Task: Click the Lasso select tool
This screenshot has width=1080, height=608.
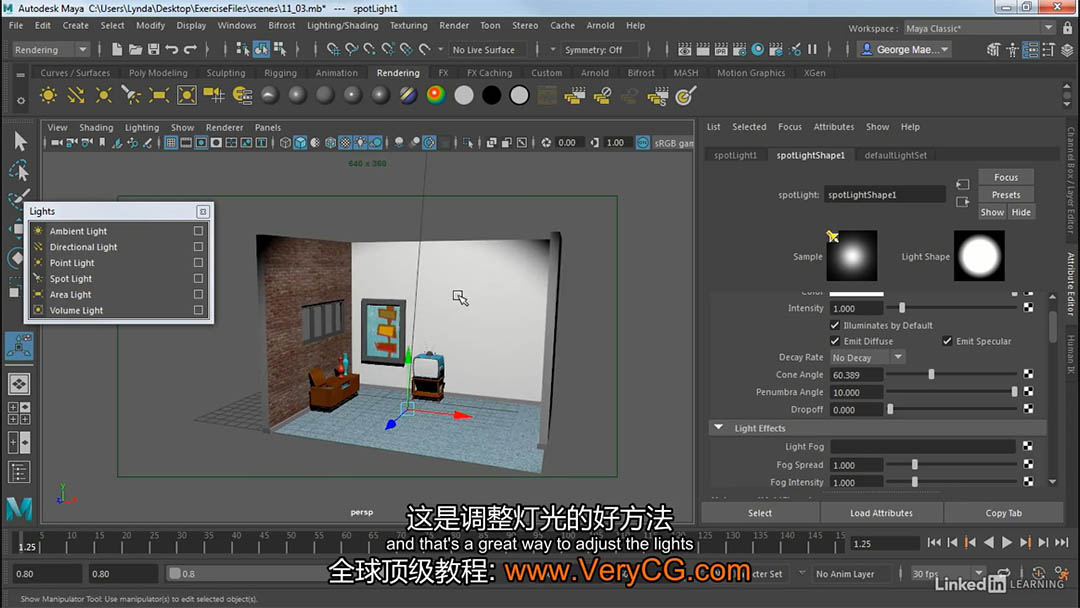Action: (x=19, y=171)
